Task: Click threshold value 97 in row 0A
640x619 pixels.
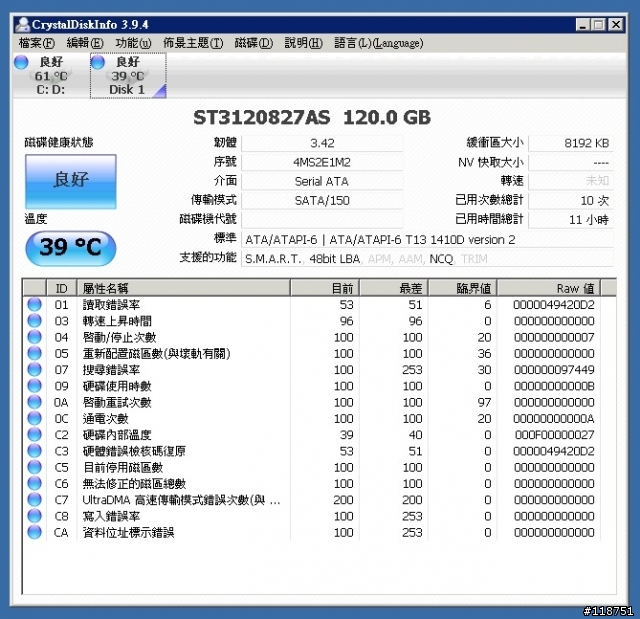Action: 484,402
